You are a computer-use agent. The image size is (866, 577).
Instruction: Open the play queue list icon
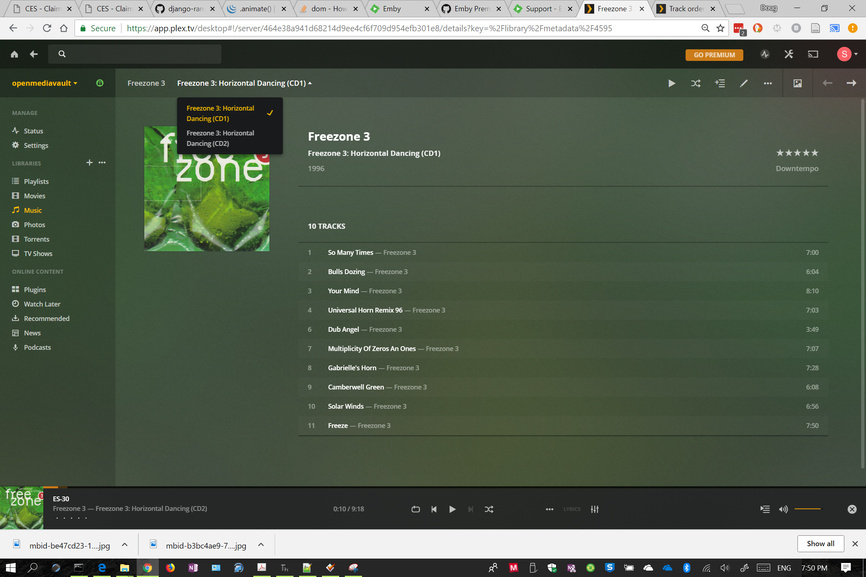tap(764, 509)
